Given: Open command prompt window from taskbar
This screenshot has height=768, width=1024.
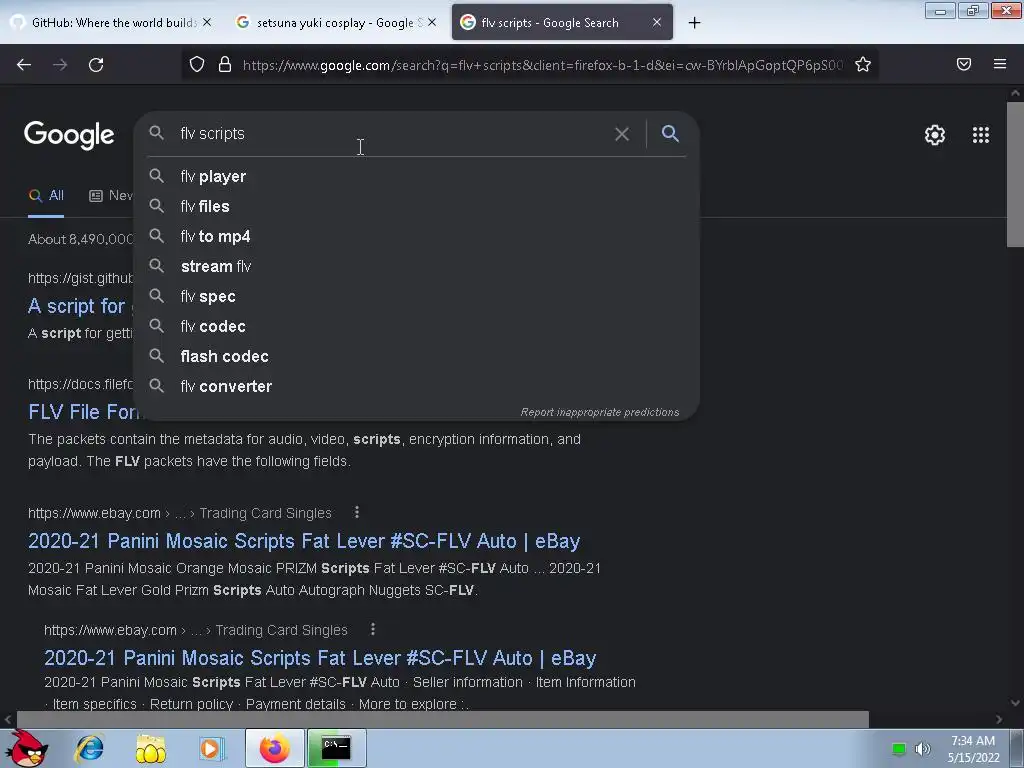Looking at the screenshot, I should point(336,748).
